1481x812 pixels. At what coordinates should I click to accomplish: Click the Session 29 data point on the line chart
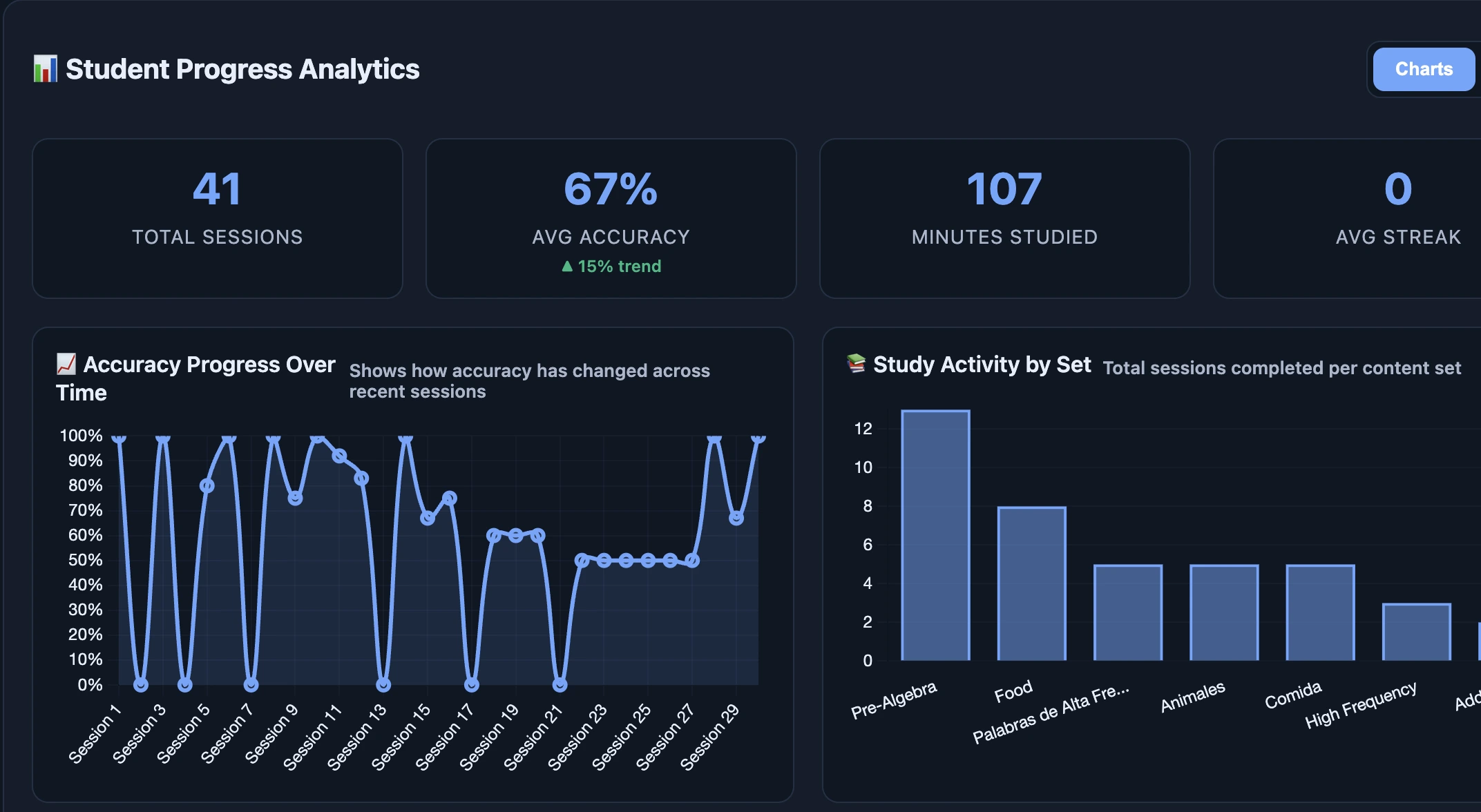pos(734,516)
